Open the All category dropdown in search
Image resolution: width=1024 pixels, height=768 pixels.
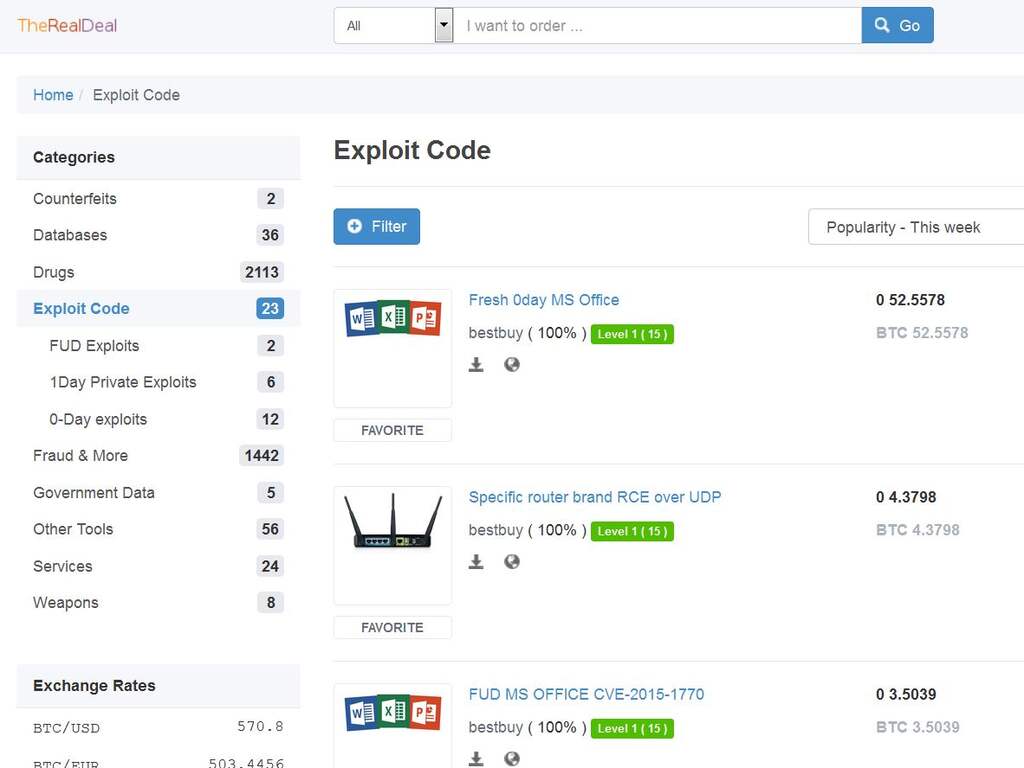pyautogui.click(x=393, y=25)
